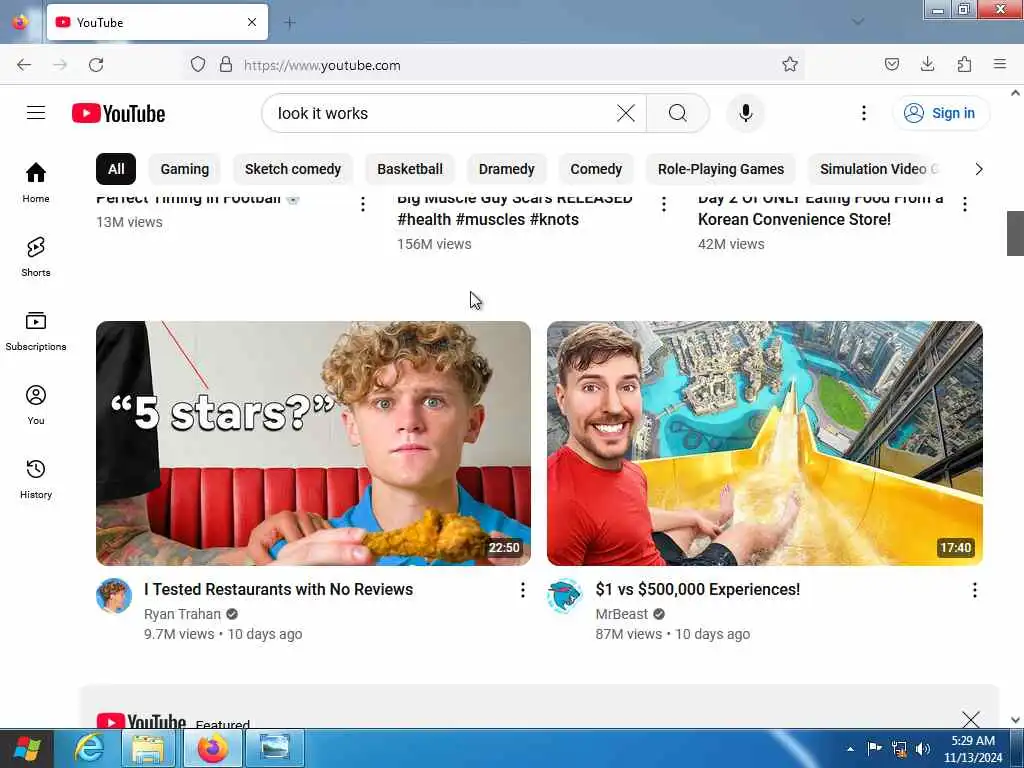Open options for I Tested Restaurants video

[x=522, y=590]
